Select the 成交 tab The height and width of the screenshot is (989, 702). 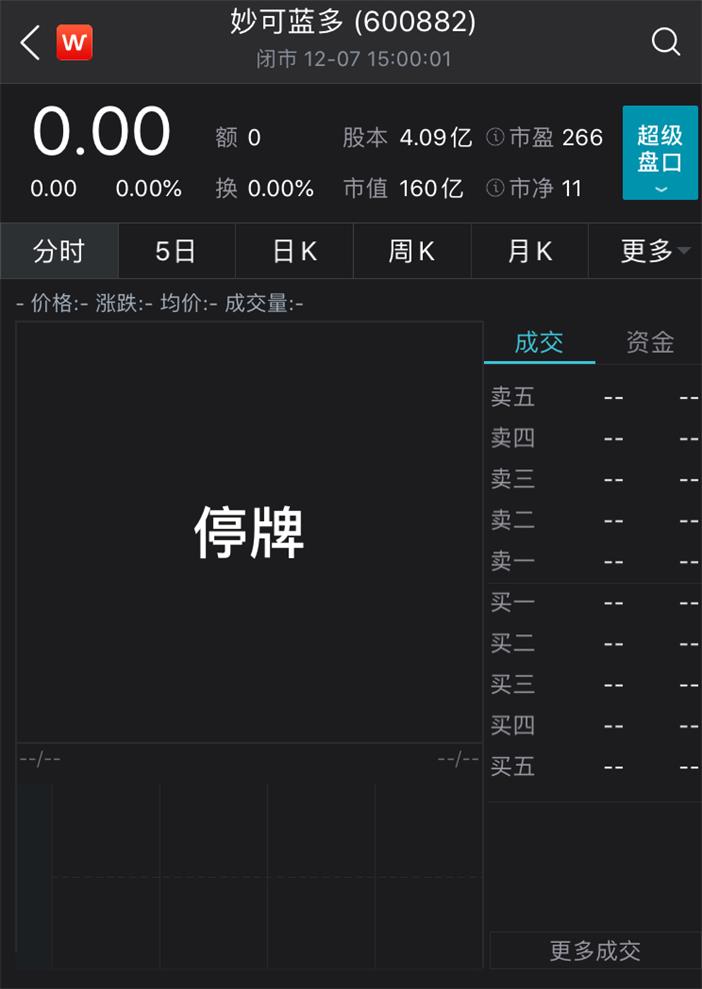pyautogui.click(x=539, y=342)
